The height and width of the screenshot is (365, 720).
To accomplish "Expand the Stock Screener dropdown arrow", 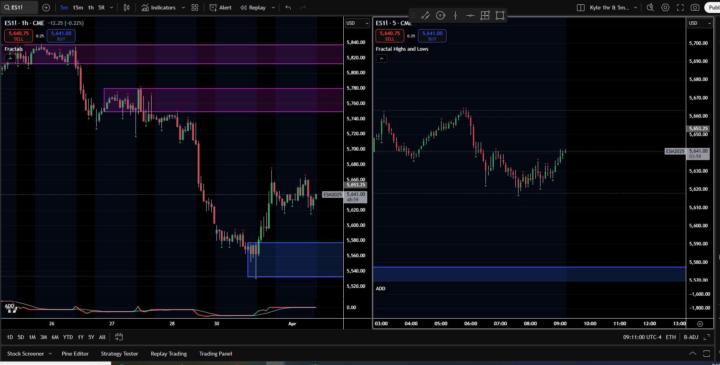I will [x=50, y=354].
